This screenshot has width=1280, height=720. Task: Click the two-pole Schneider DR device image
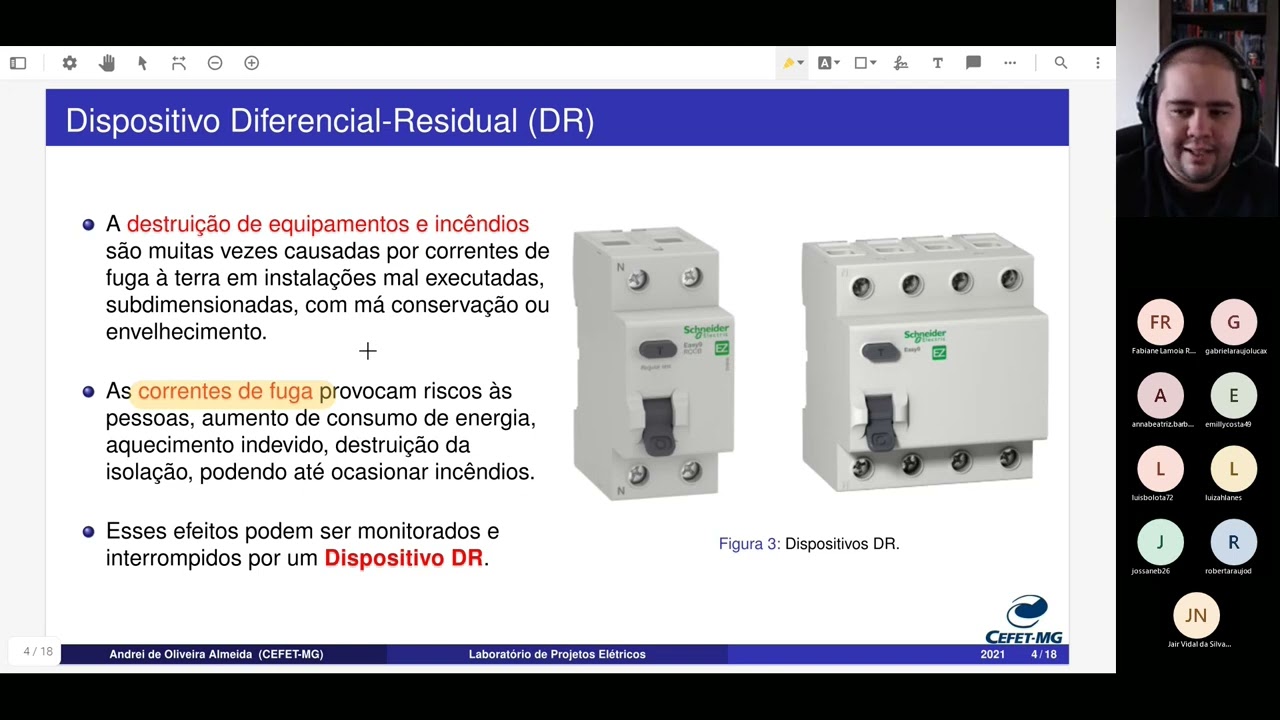[653, 364]
